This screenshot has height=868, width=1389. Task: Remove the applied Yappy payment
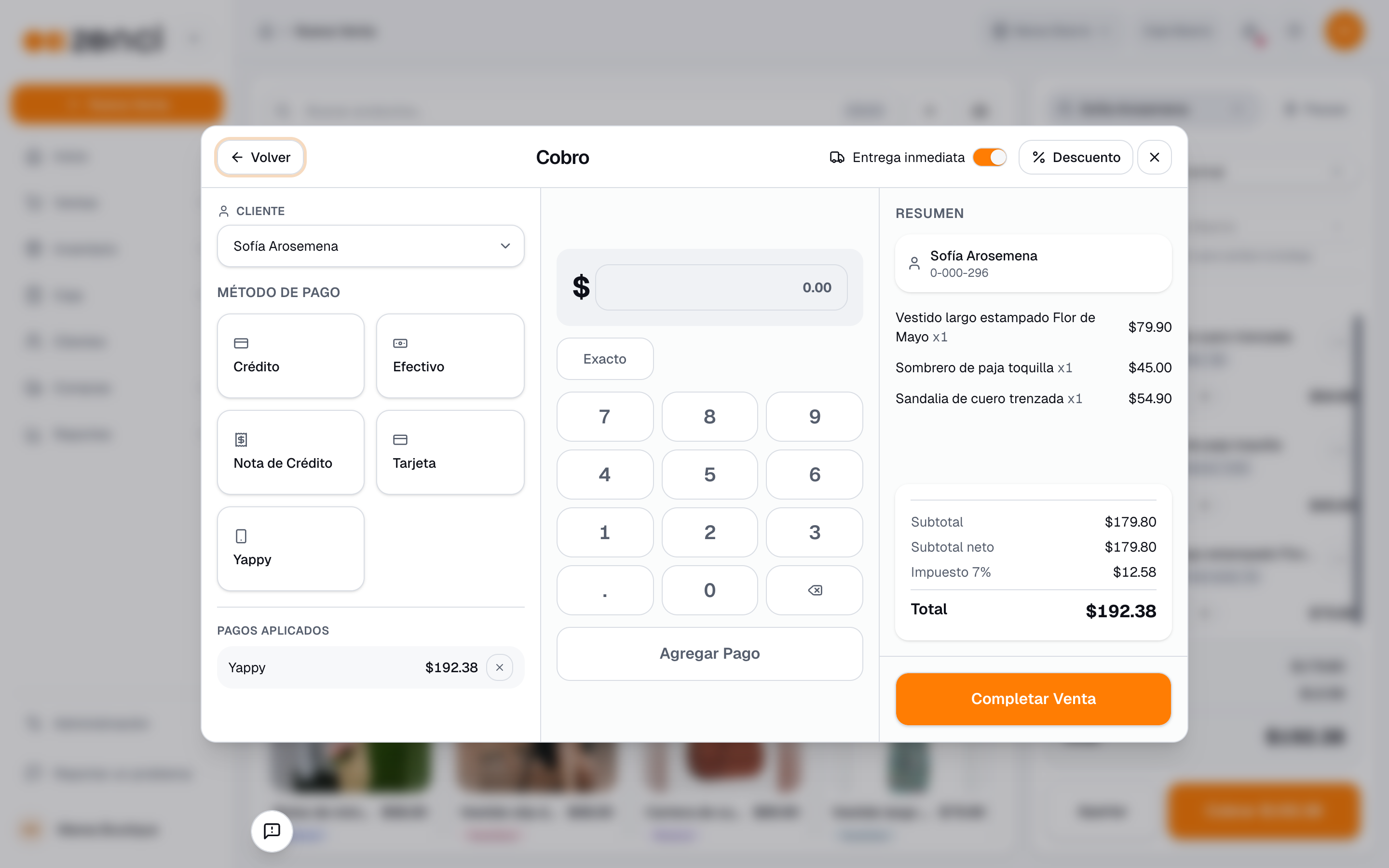499,667
